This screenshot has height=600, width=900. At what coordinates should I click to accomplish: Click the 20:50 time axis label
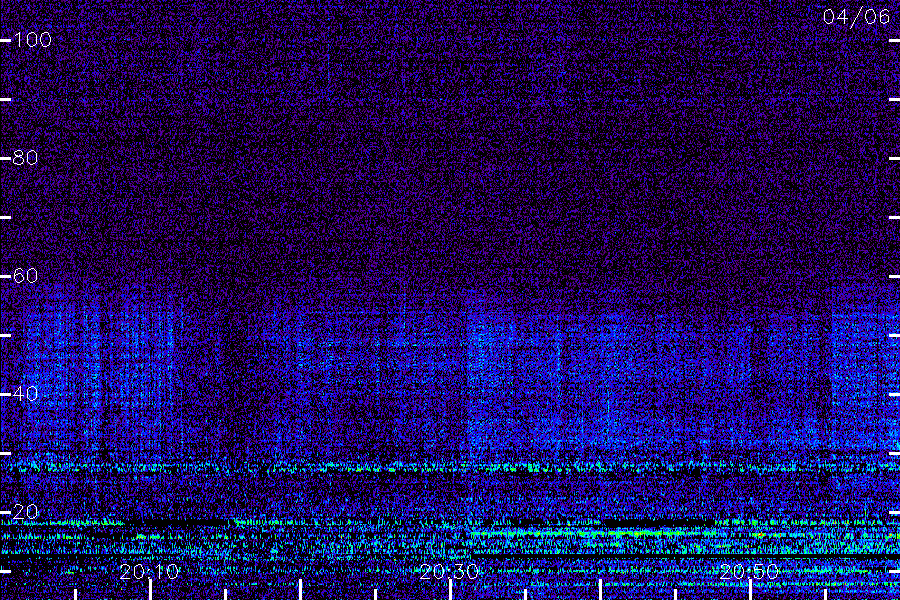click(x=749, y=571)
